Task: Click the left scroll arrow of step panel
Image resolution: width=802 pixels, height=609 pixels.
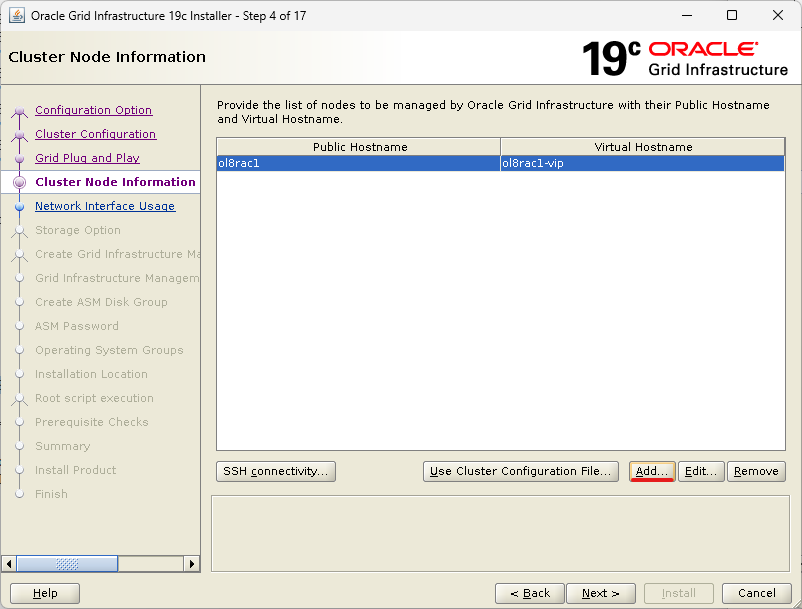Action: point(9,564)
